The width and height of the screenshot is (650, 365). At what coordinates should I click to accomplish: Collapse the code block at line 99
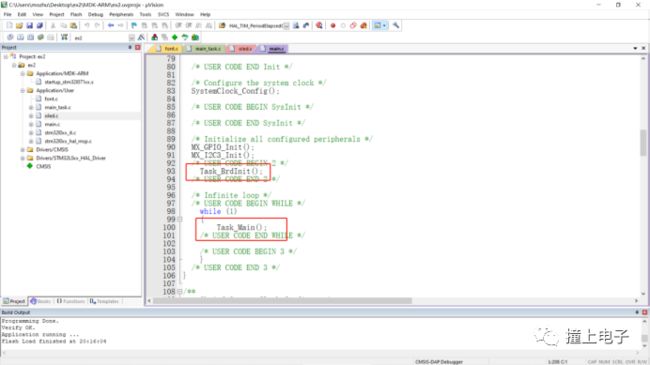pyautogui.click(x=179, y=219)
